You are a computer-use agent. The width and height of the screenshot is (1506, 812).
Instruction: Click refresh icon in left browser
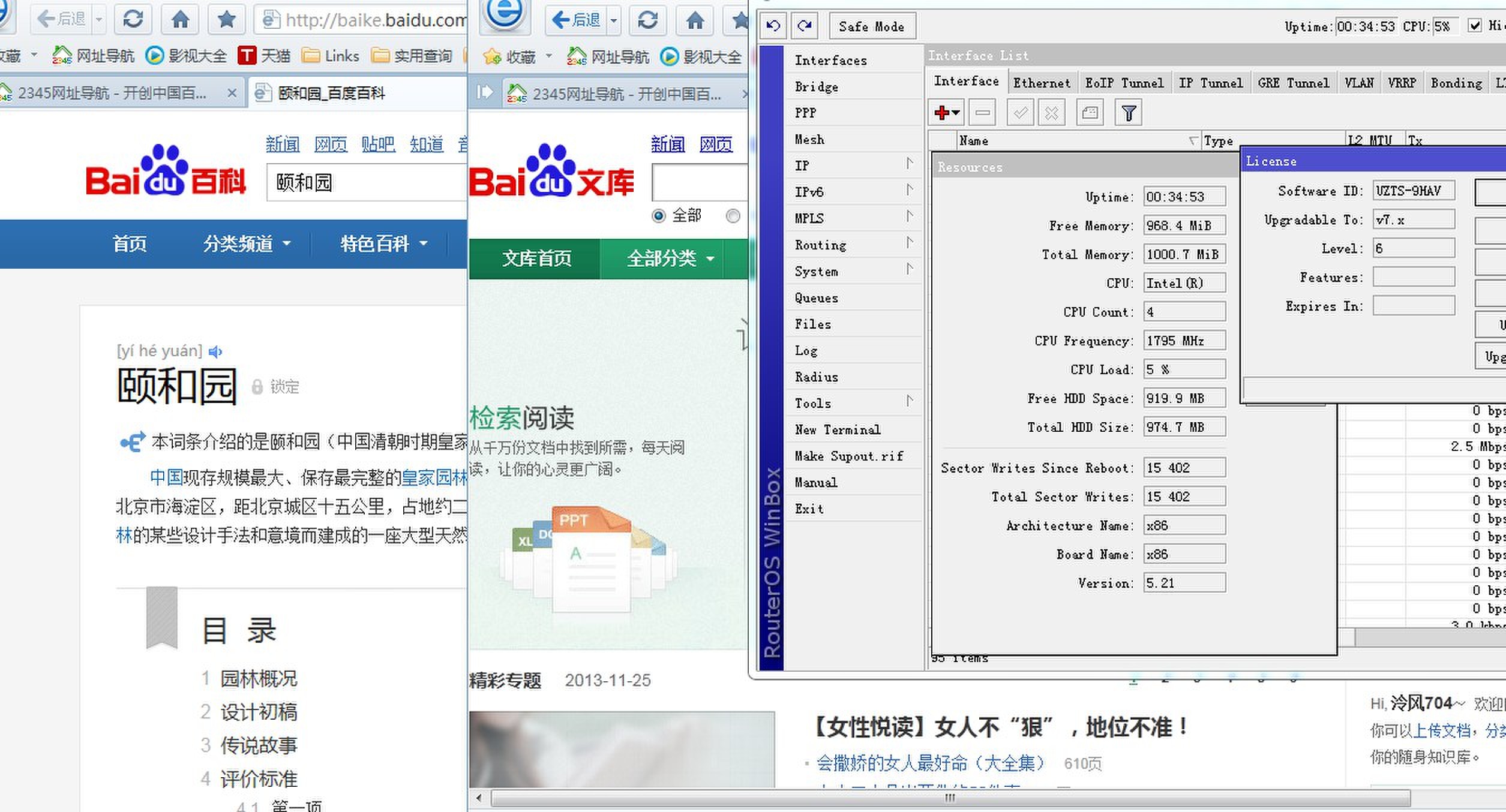point(133,20)
